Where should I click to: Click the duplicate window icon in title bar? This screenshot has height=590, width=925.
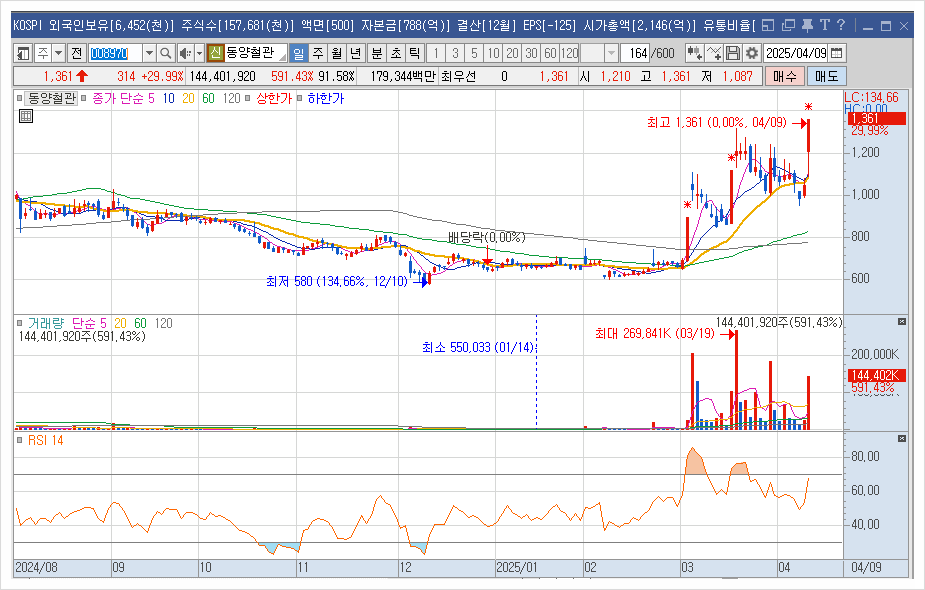click(788, 25)
